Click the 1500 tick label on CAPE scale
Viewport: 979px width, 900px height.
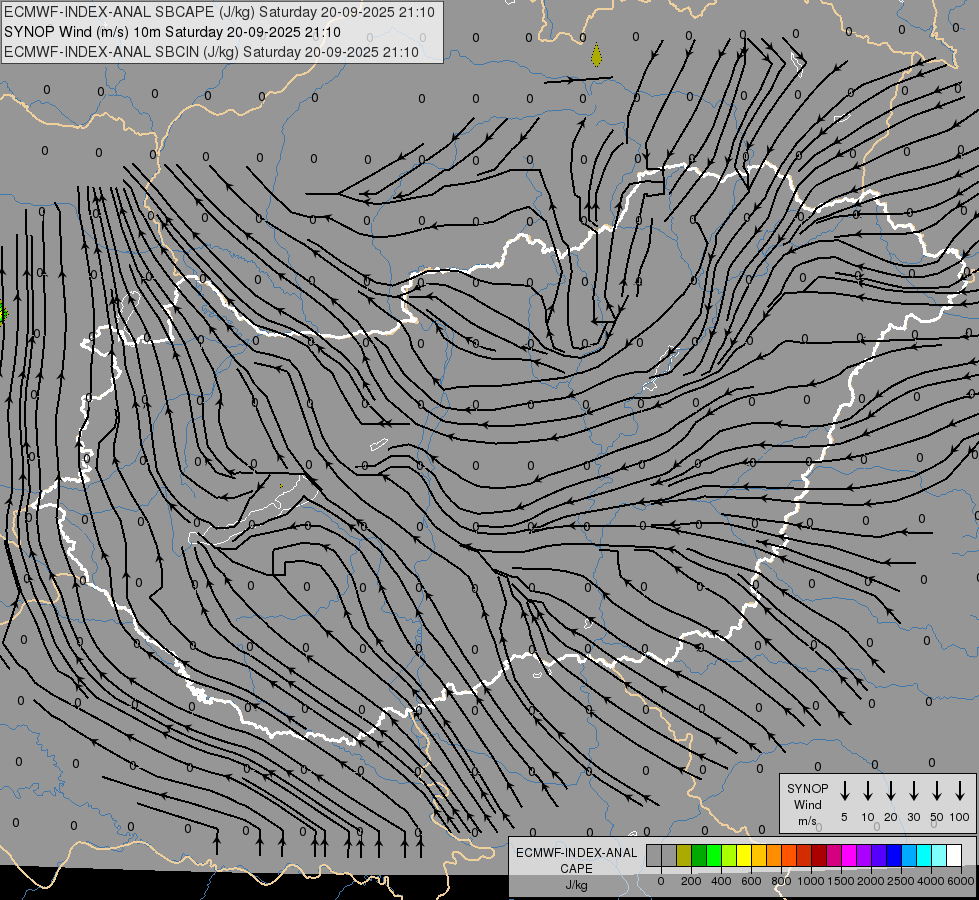pos(841,881)
